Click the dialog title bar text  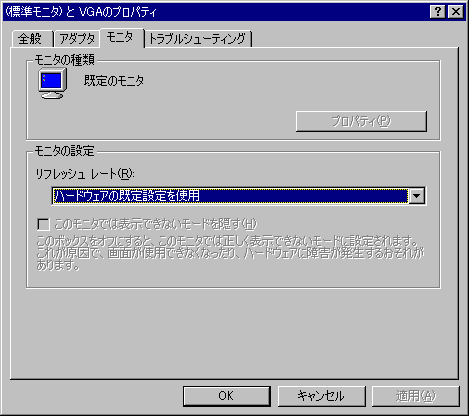pos(81,12)
